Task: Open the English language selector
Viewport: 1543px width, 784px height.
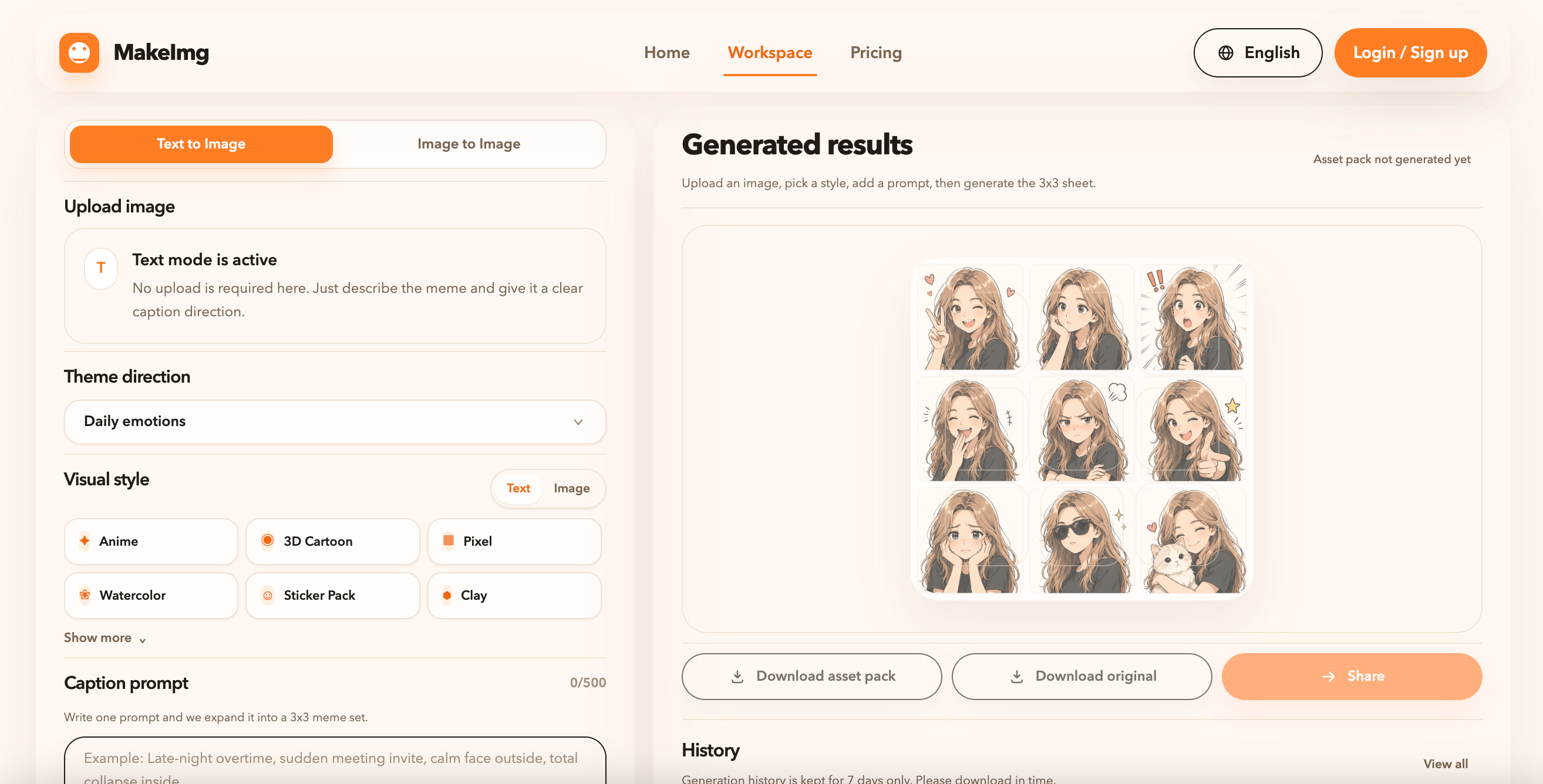Action: coord(1258,53)
